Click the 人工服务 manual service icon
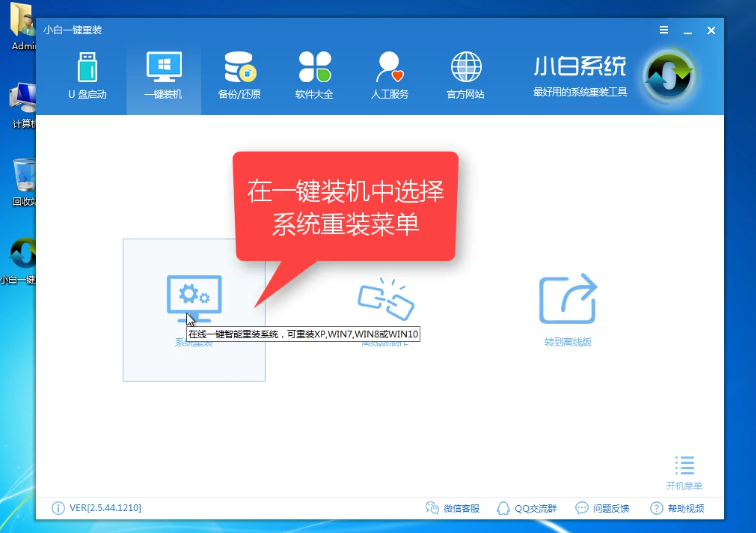This screenshot has width=756, height=533. click(x=390, y=75)
